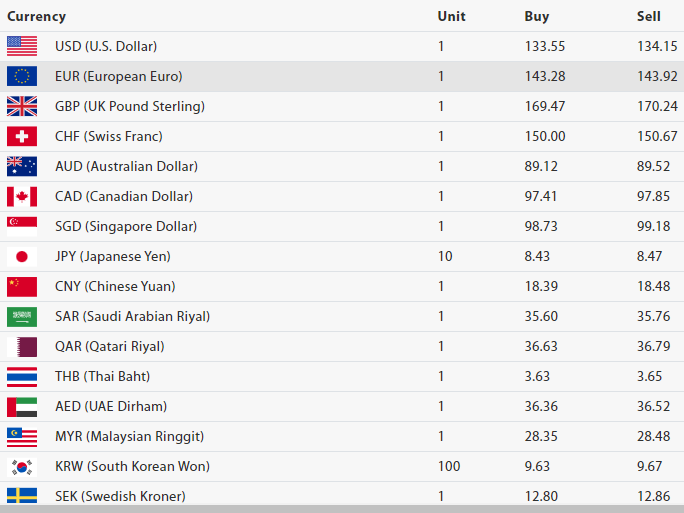Click the United States flag icon

(22, 46)
